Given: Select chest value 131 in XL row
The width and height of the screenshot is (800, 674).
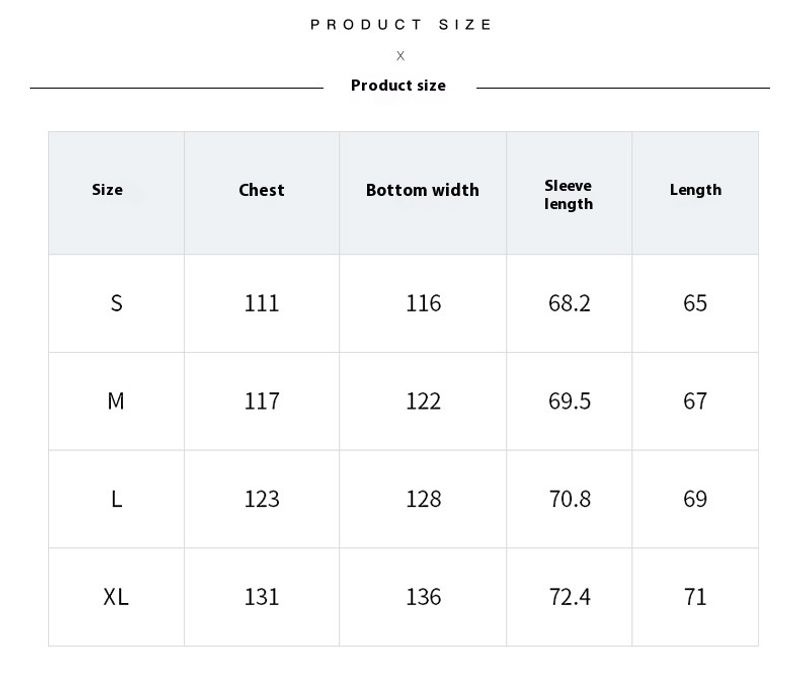Looking at the screenshot, I should coord(262,597).
